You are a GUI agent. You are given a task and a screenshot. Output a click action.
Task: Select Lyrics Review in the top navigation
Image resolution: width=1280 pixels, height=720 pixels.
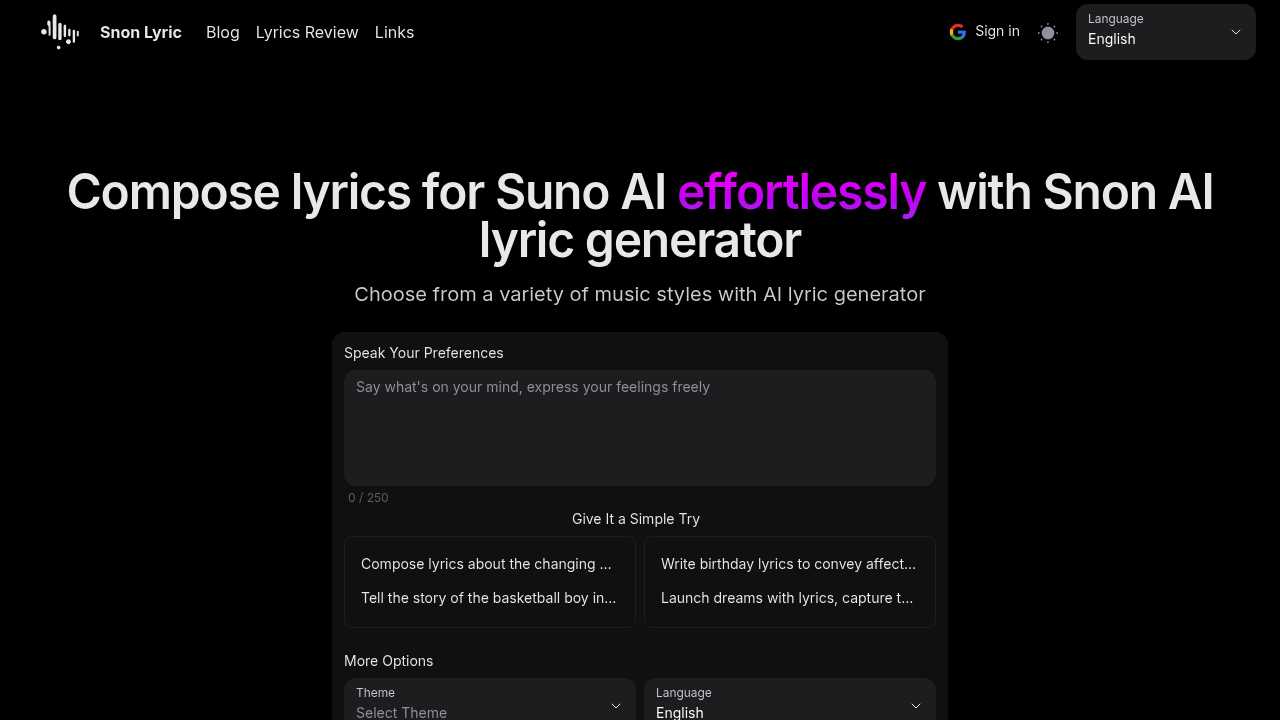pos(307,32)
